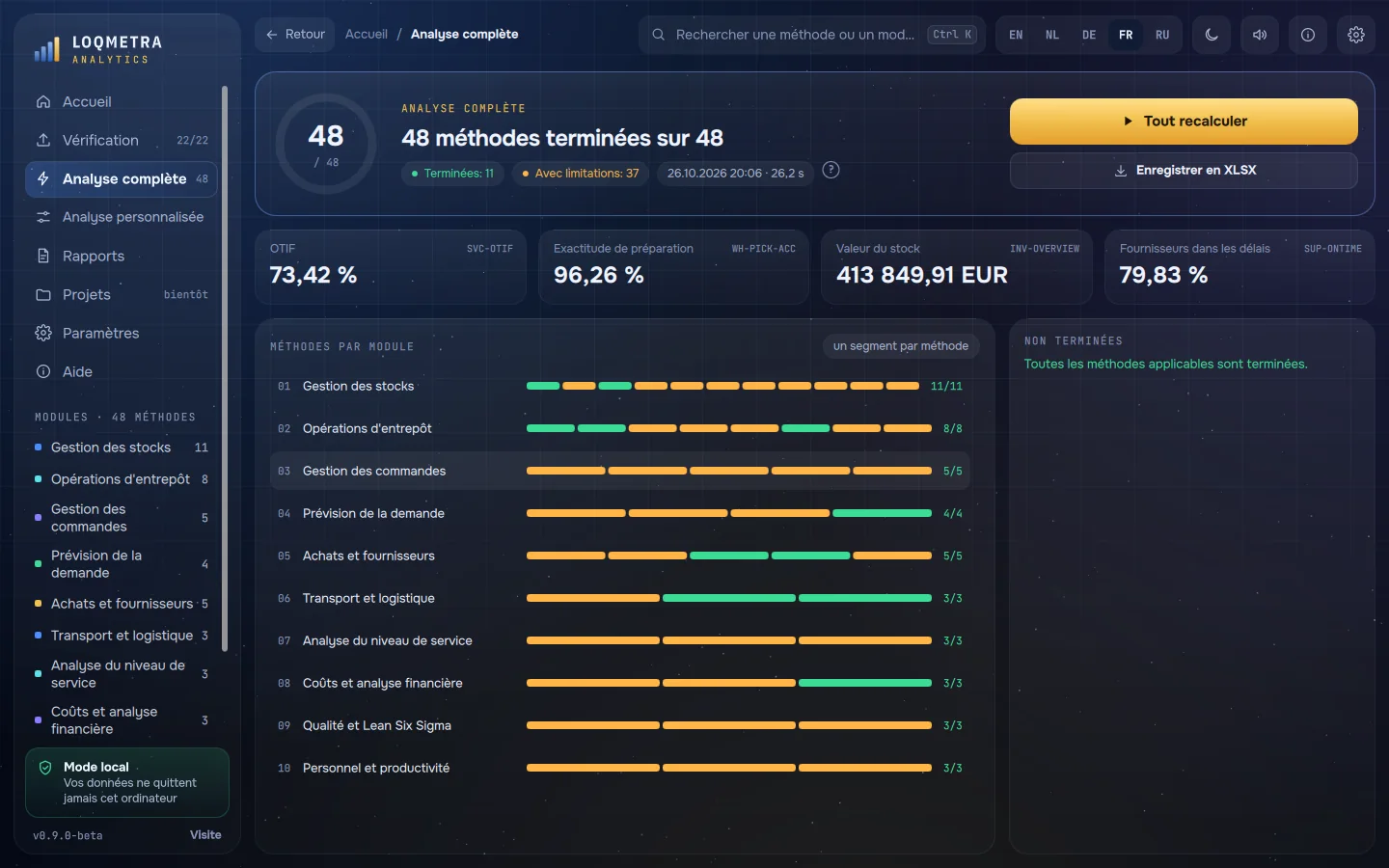Click the Tout recalculer button
Image resolution: width=1389 pixels, height=868 pixels.
(1184, 122)
